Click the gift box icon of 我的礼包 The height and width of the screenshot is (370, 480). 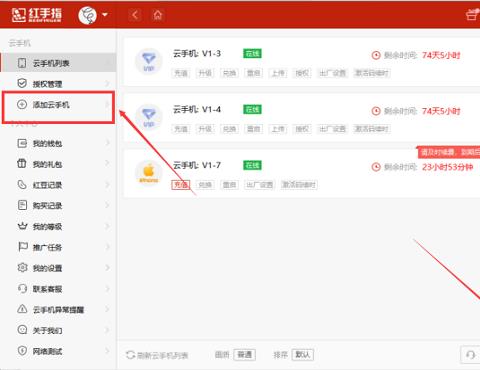click(x=22, y=164)
